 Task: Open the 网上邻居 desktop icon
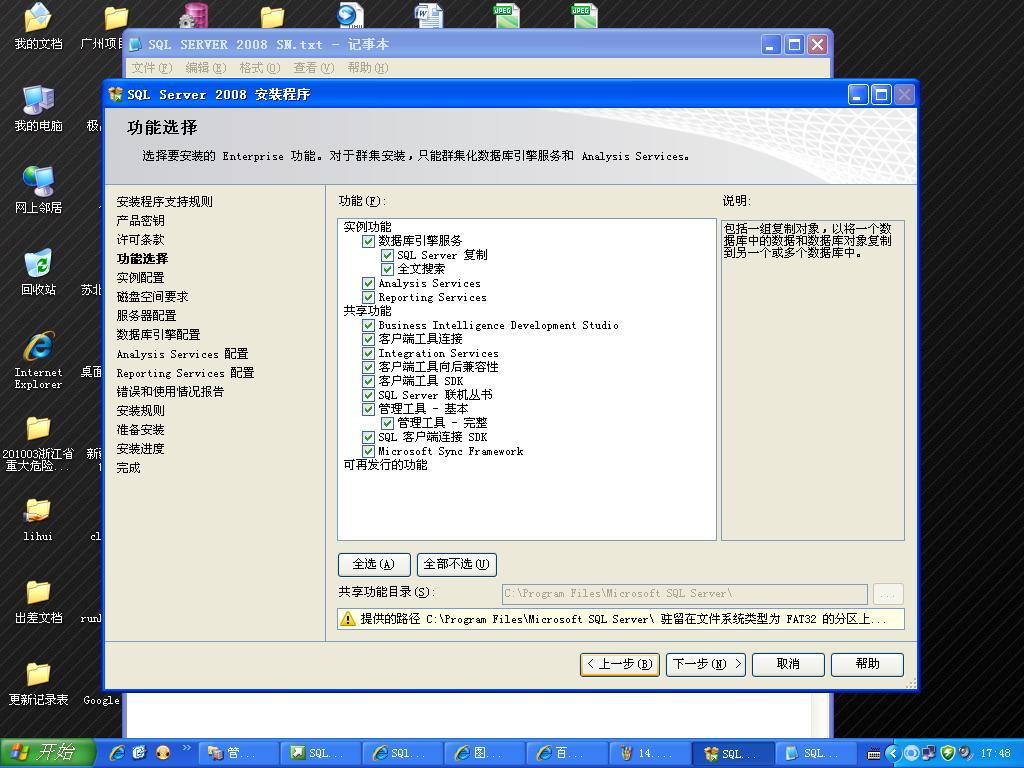pos(38,183)
